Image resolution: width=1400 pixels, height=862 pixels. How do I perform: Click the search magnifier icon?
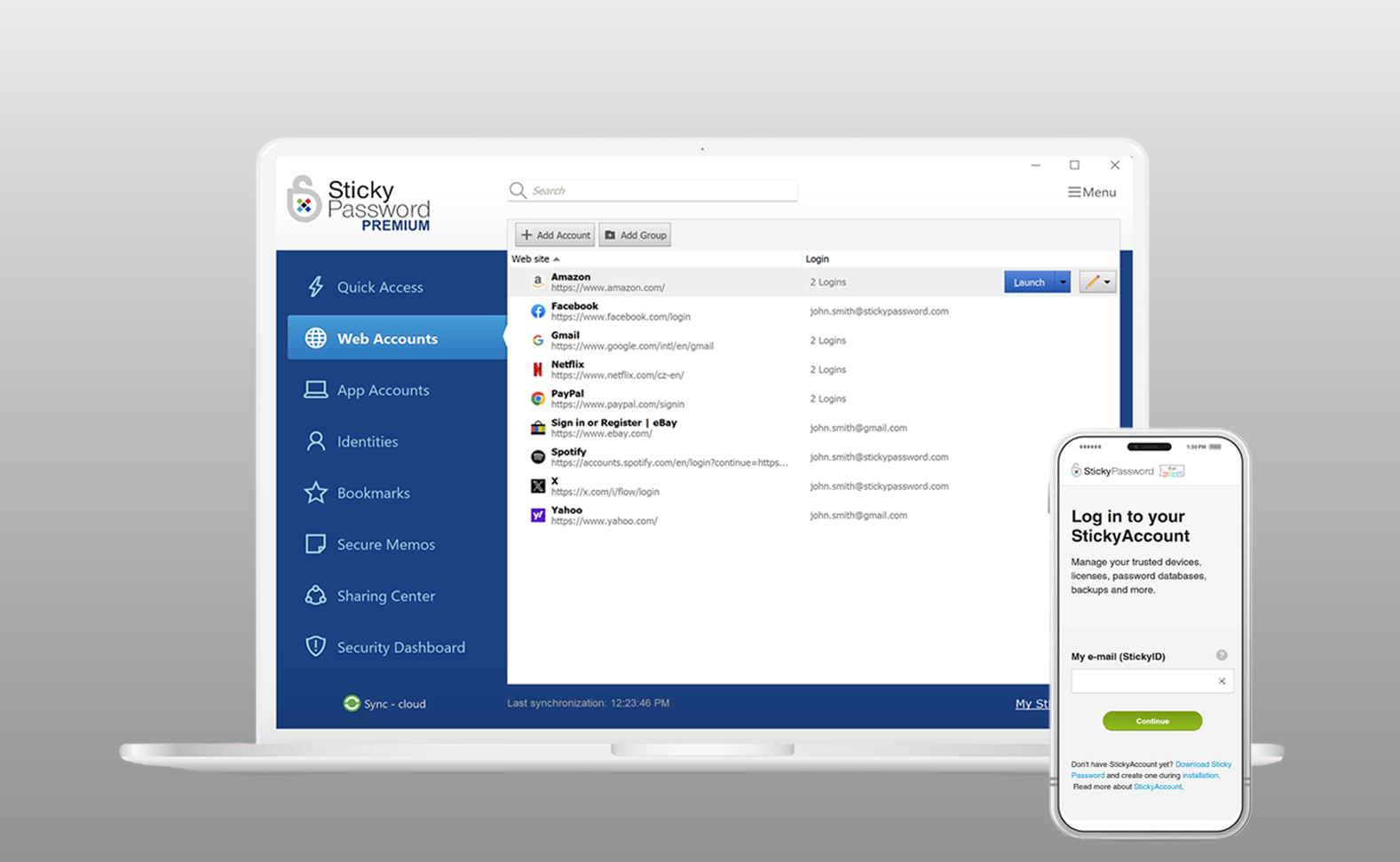pyautogui.click(x=518, y=190)
